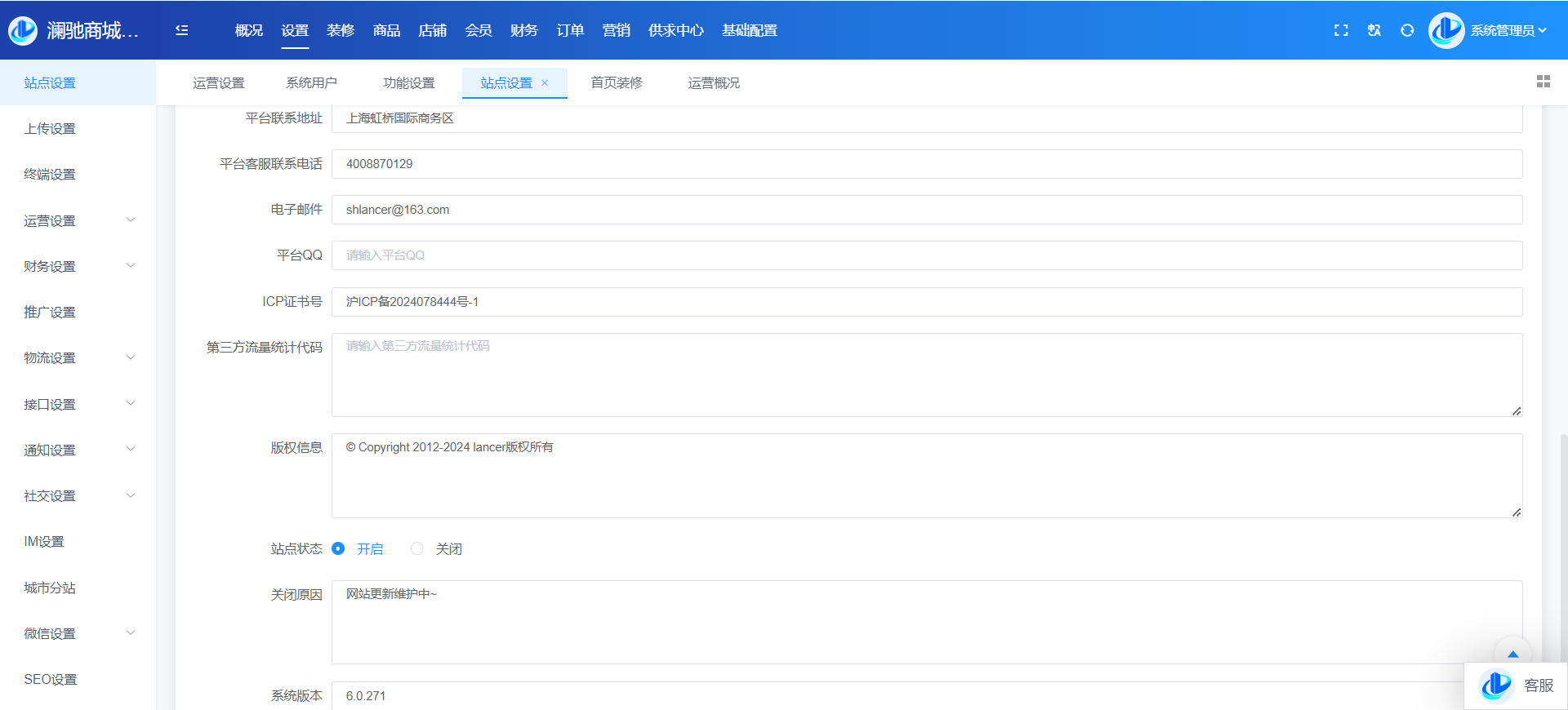Click the scroll-to-top arrow button
This screenshot has width=1568, height=710.
click(x=1512, y=654)
